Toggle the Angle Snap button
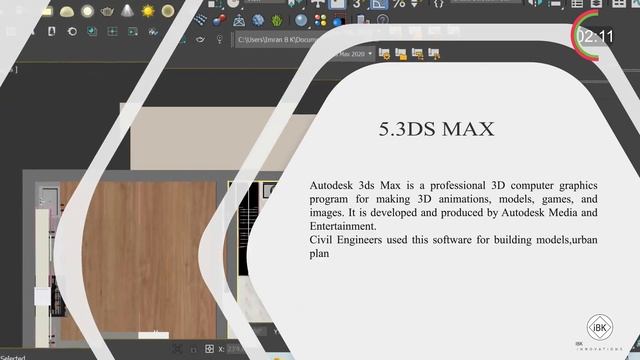Viewport: 640px width, 360px height. 378,4
